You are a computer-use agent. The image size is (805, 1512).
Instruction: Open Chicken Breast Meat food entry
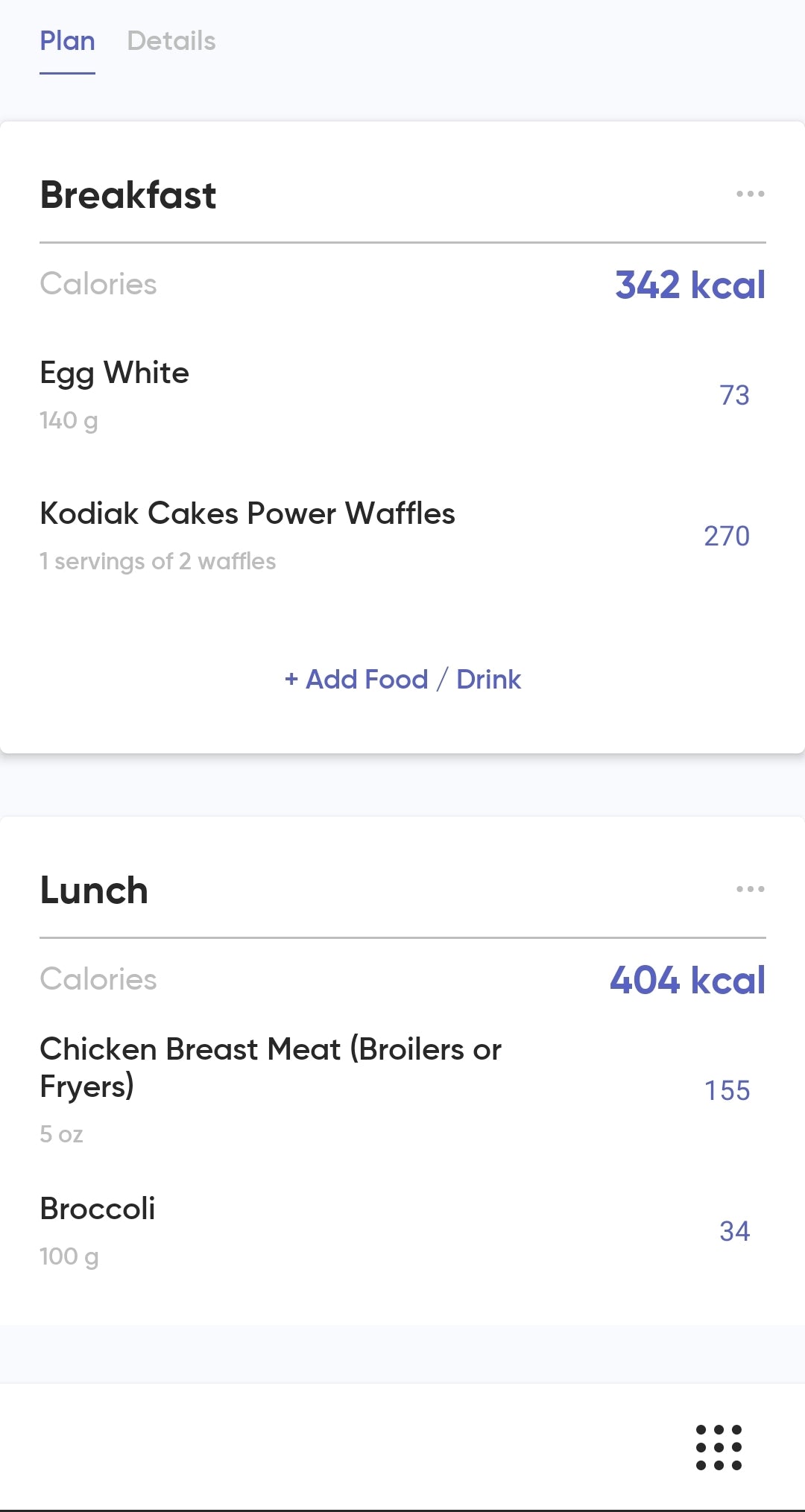270,1067
